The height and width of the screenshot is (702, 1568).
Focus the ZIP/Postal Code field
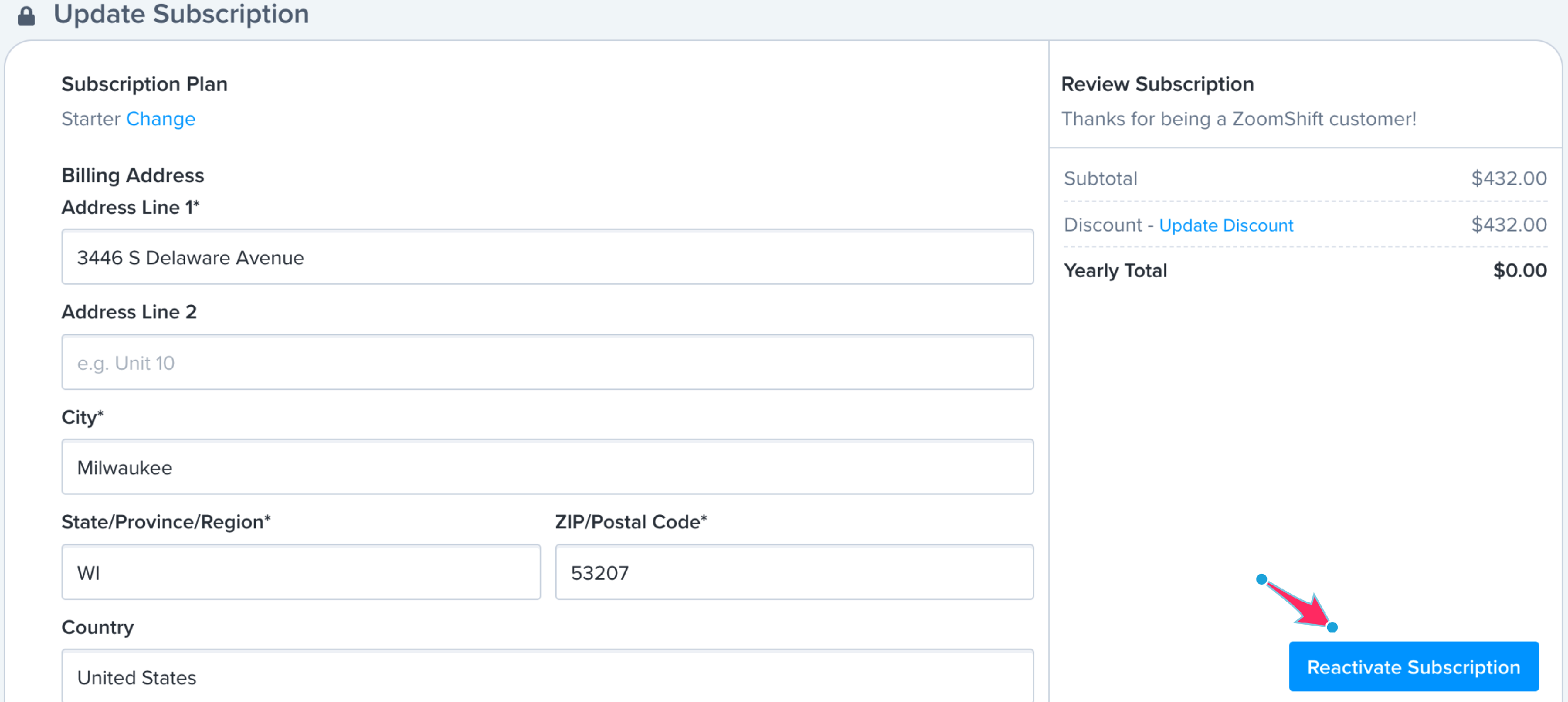[794, 572]
